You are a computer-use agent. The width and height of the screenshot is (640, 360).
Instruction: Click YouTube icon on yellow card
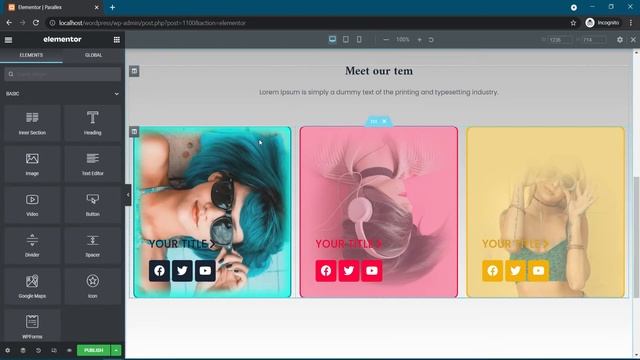tap(538, 271)
